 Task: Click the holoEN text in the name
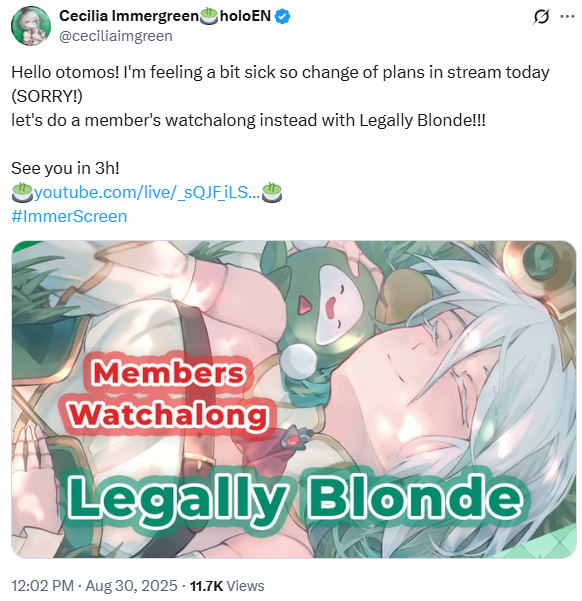(x=245, y=16)
